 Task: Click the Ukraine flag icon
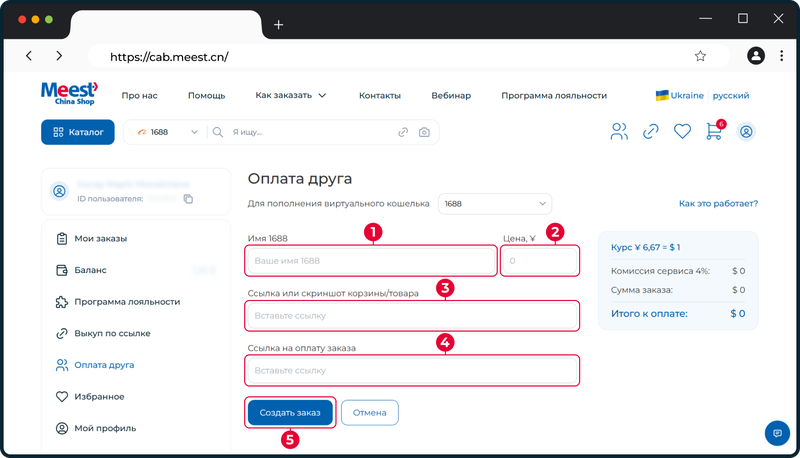662,95
